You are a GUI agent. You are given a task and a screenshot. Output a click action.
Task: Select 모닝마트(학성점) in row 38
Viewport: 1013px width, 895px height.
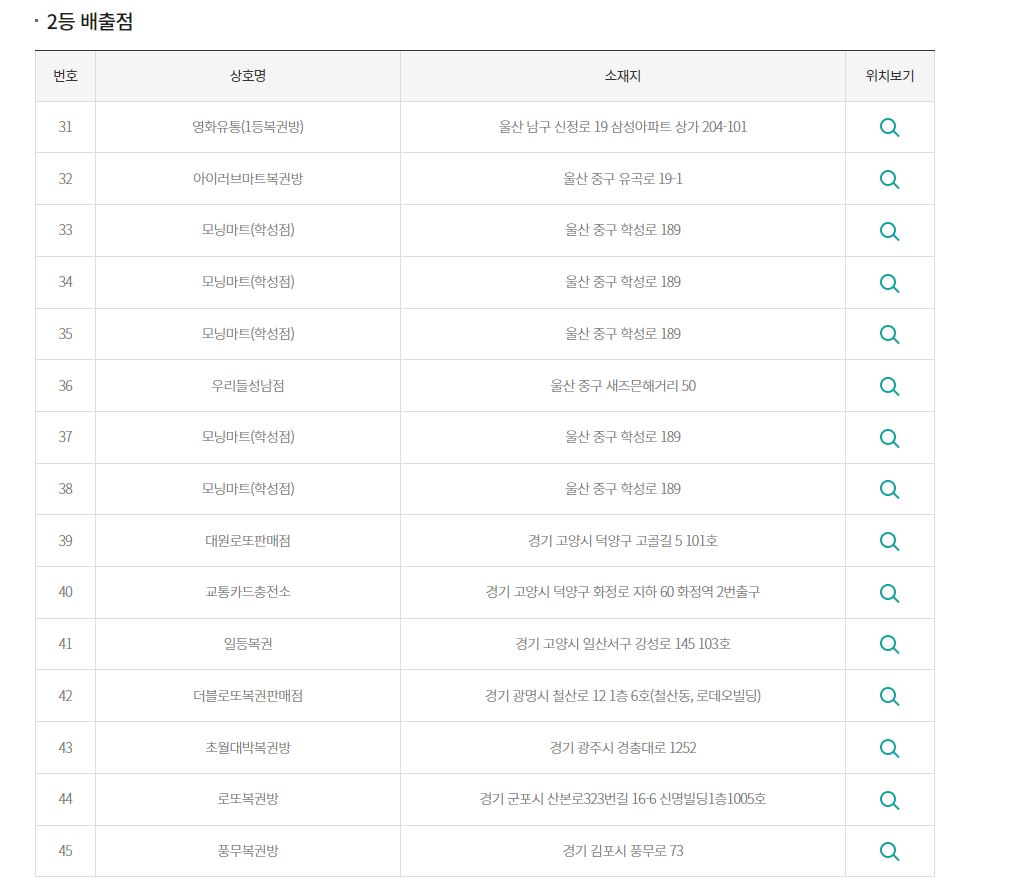[x=247, y=489]
